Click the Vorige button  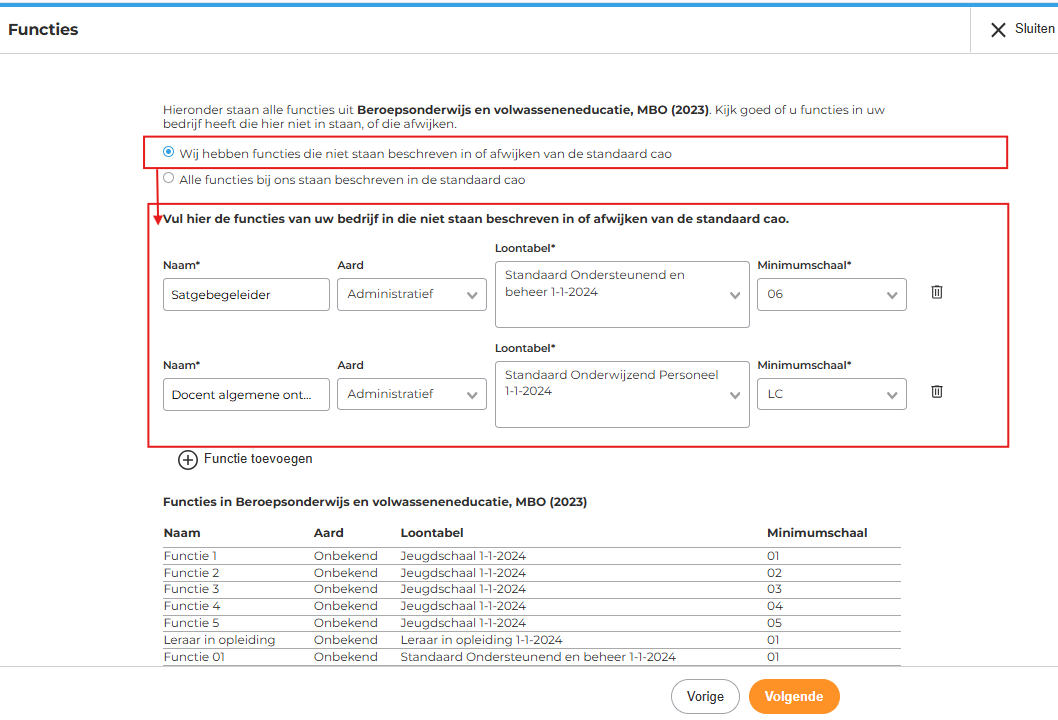tap(705, 696)
